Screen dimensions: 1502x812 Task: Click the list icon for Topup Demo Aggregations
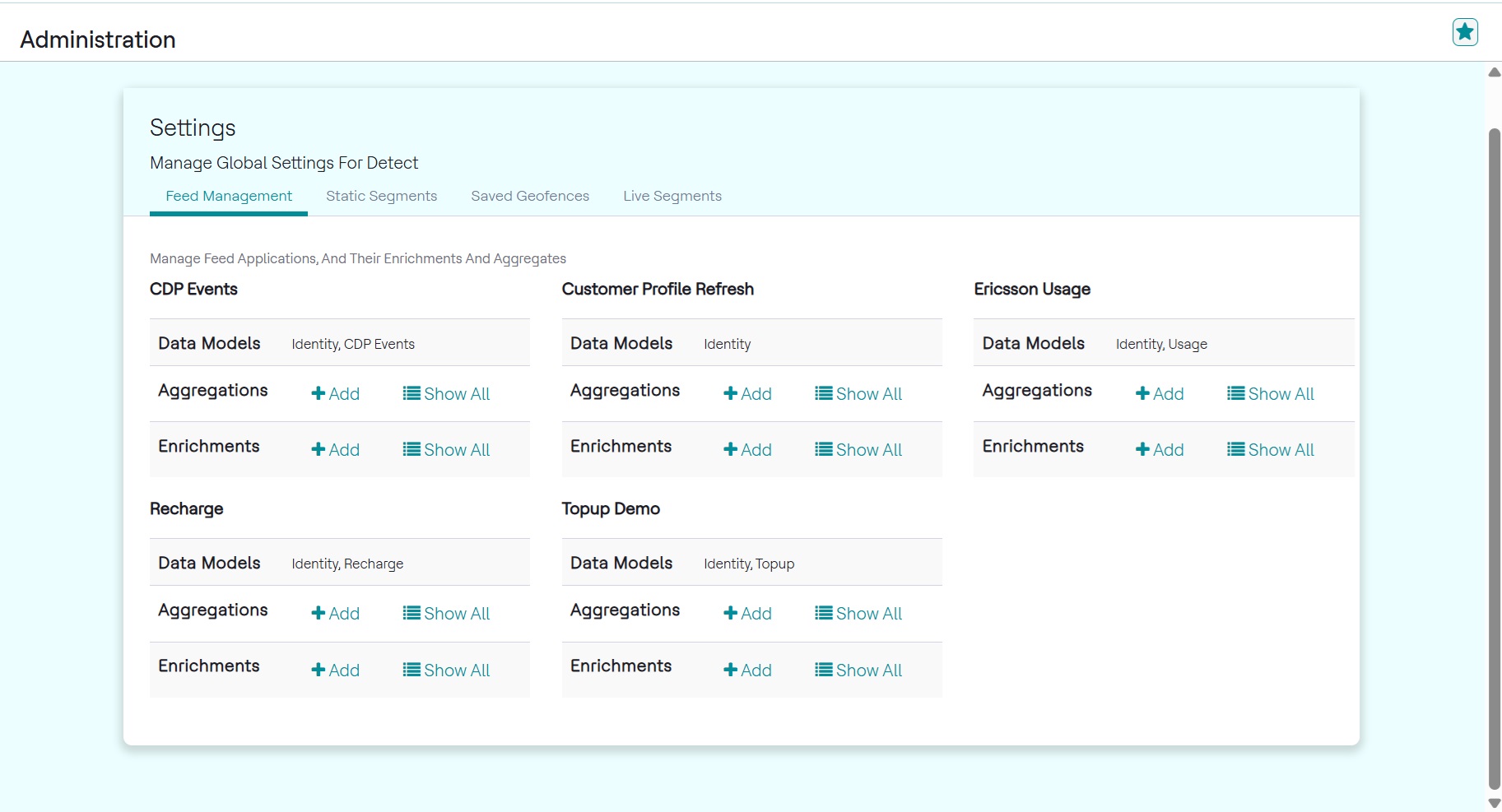824,614
